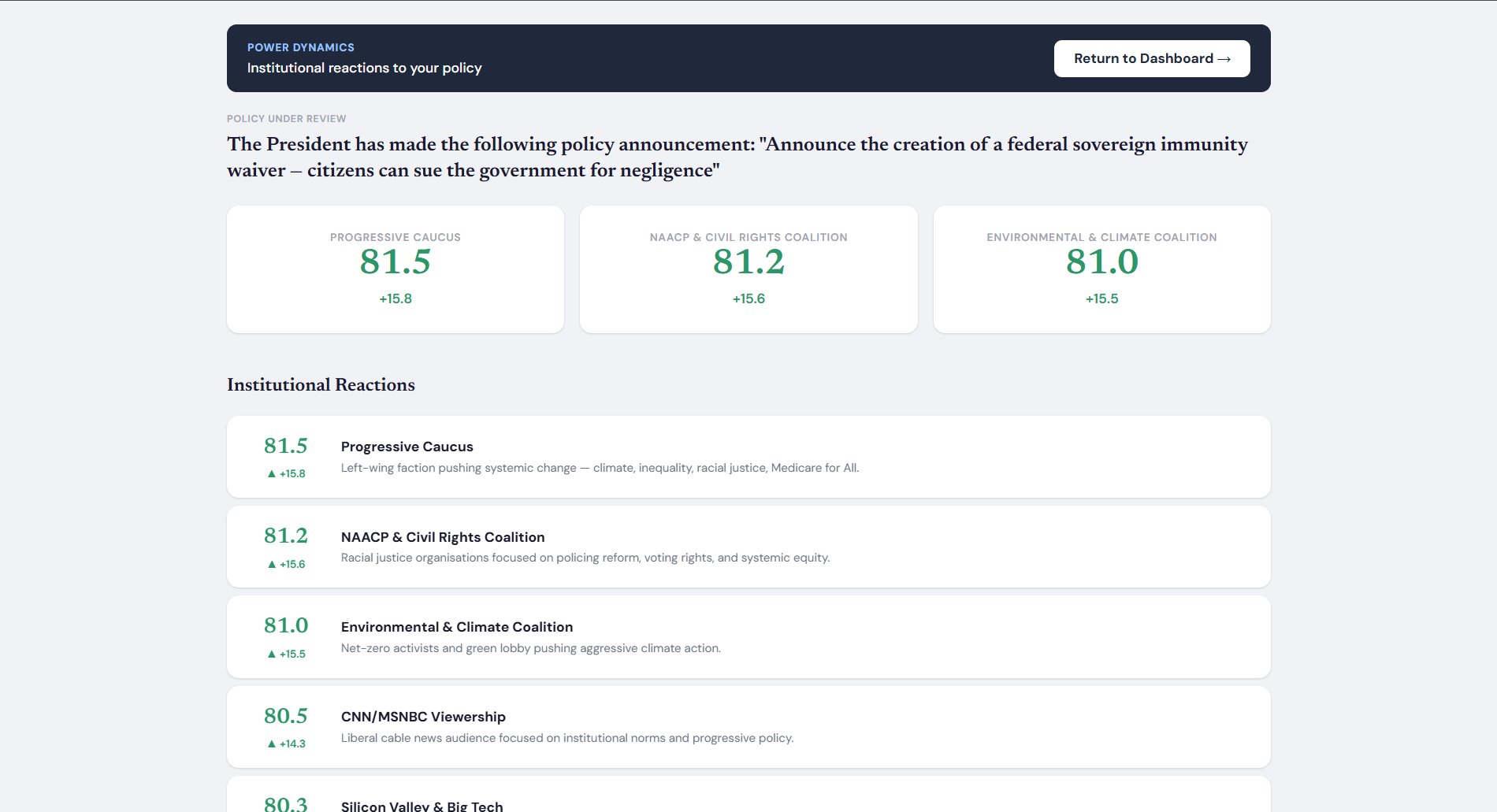Image resolution: width=1497 pixels, height=812 pixels.
Task: Select the Progressive Caucus summary card
Action: (395, 269)
